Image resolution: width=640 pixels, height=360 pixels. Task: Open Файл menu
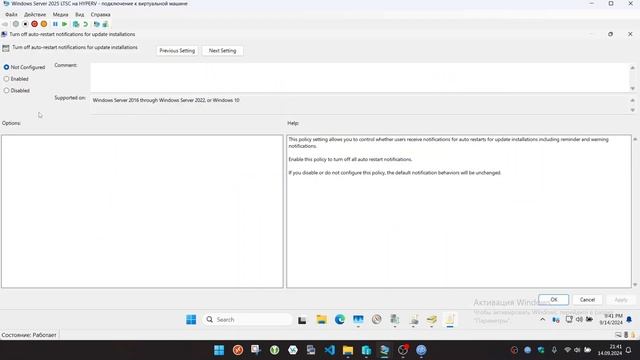(11, 14)
